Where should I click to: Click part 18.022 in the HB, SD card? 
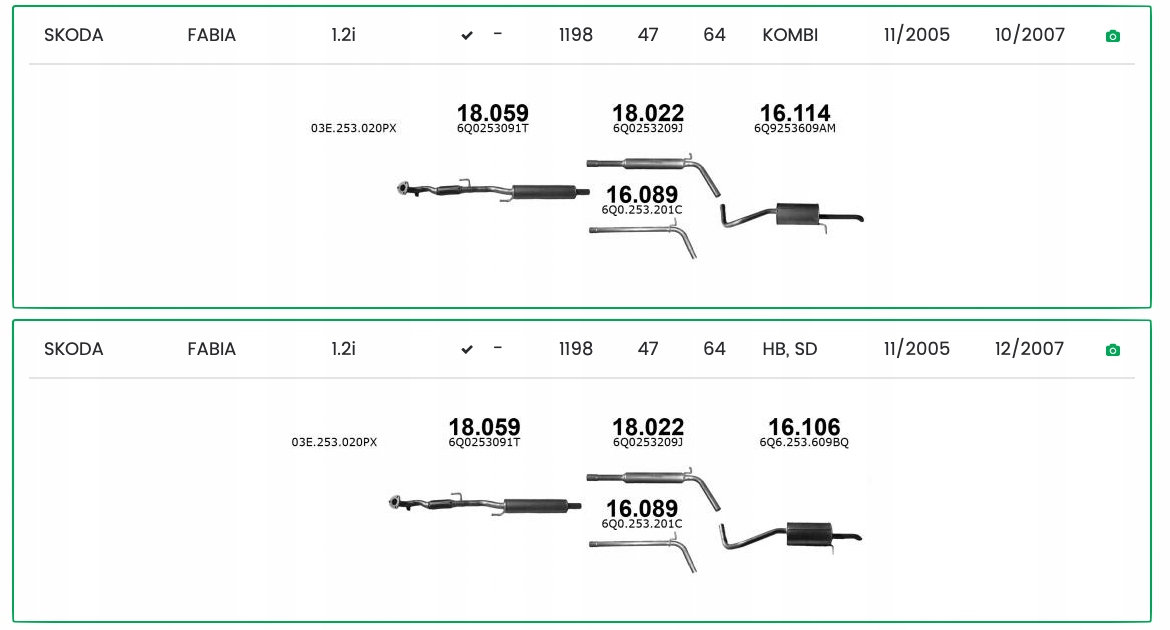tap(648, 427)
